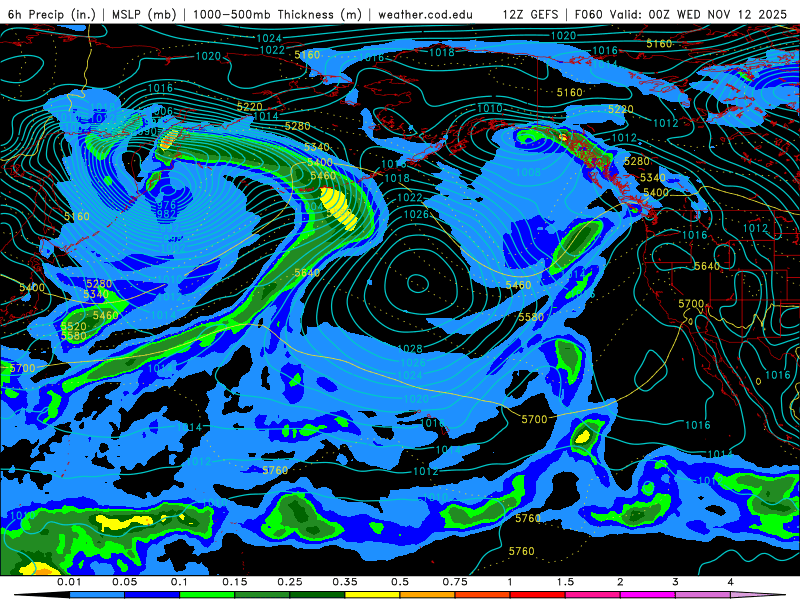
Task: Click the '1028' isobar label
Action: point(410,349)
